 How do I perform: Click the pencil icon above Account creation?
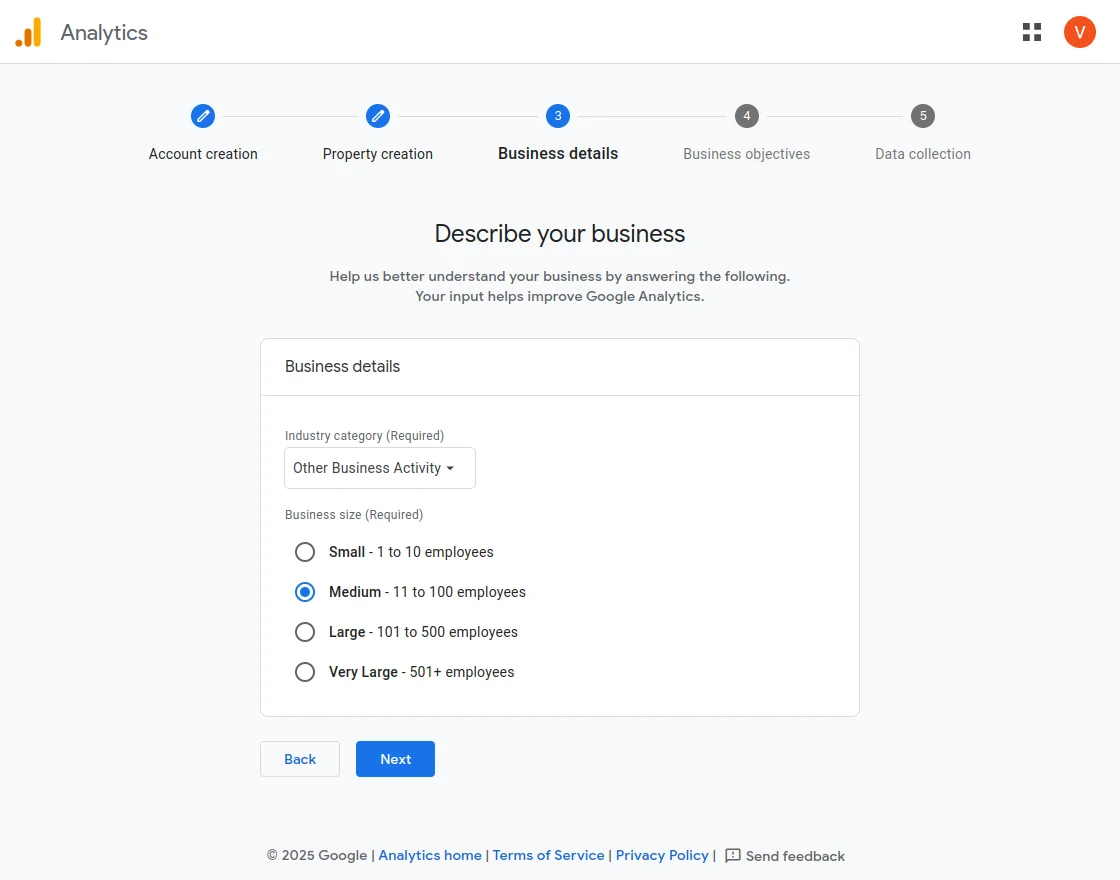click(x=203, y=115)
